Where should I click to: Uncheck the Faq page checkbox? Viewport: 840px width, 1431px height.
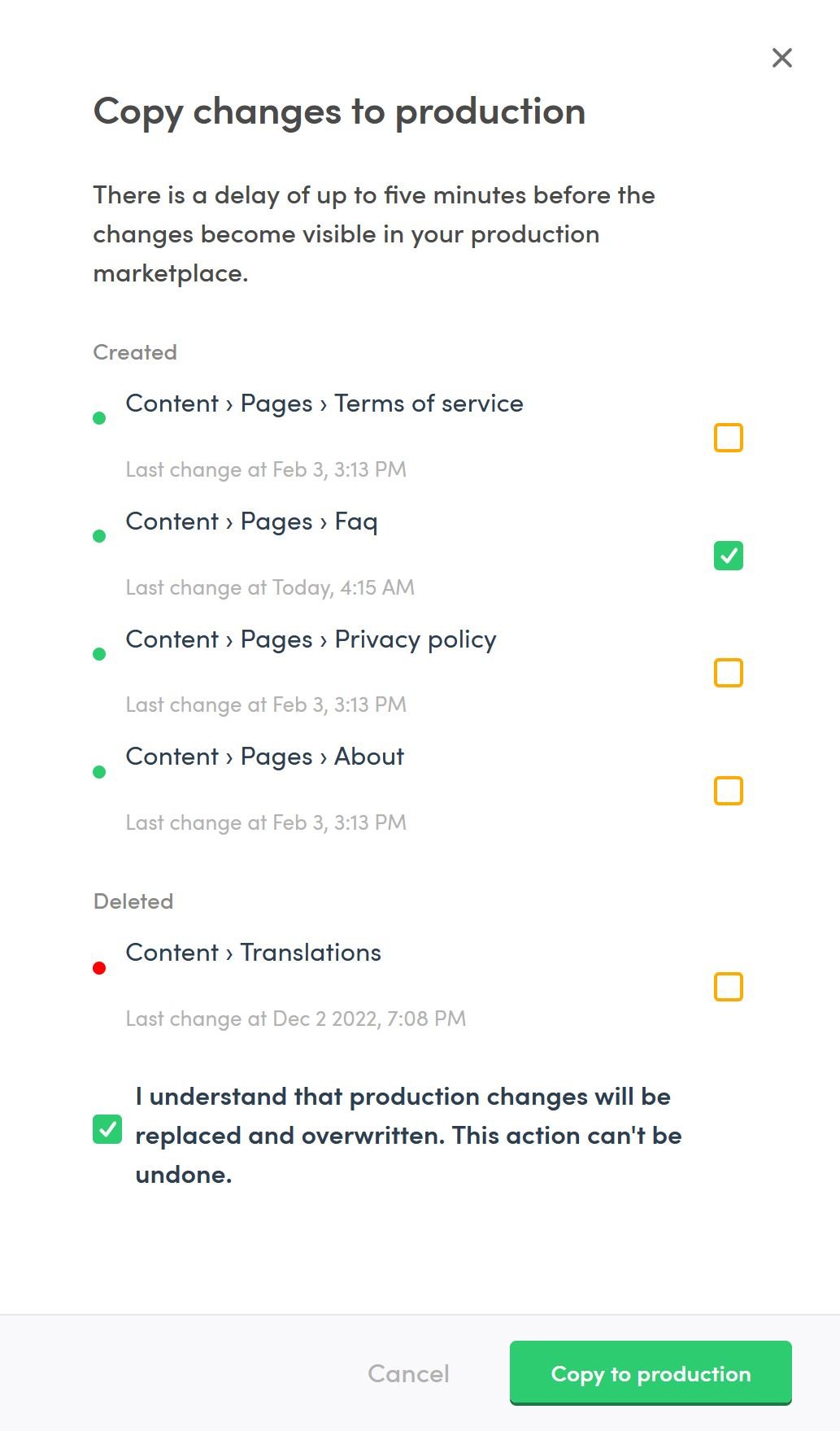(x=728, y=556)
